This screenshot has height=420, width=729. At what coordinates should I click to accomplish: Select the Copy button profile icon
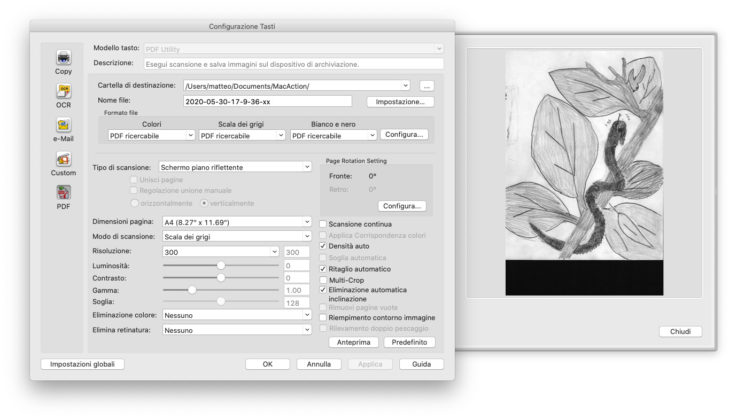pos(64,58)
